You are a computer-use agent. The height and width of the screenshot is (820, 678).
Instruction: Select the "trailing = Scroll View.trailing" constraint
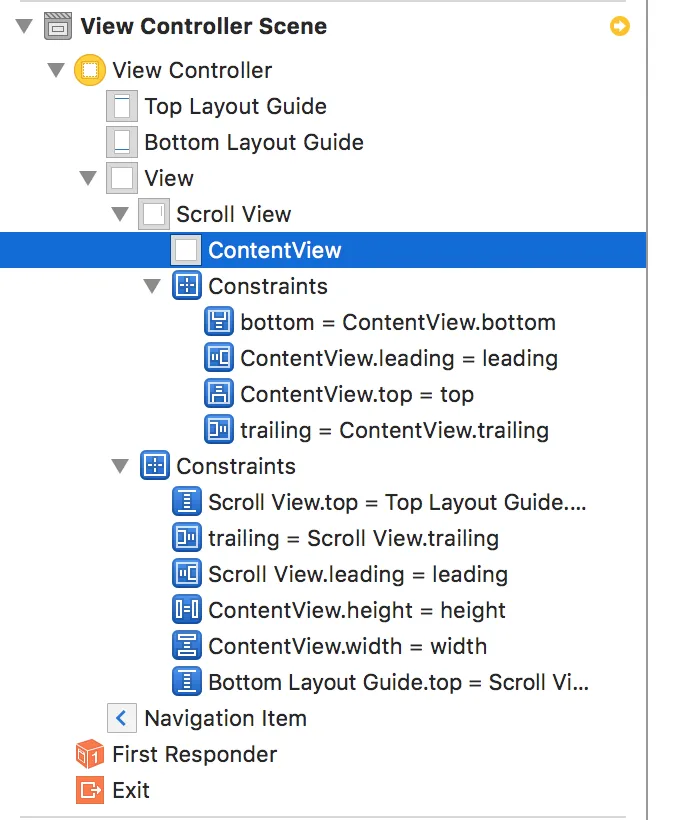353,538
